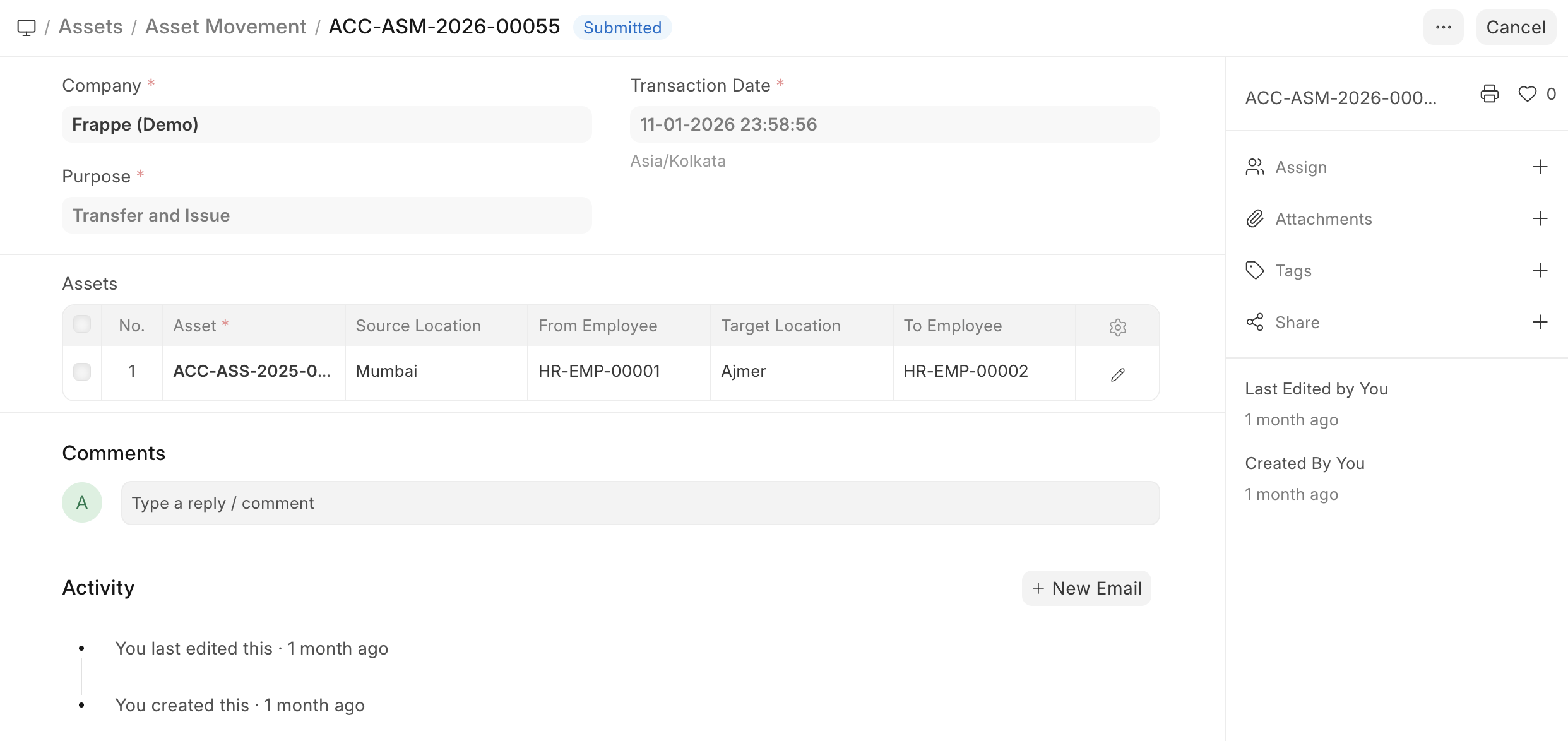This screenshot has height=741, width=1568.
Task: Click the desktop home icon in breadcrumb
Action: [27, 27]
